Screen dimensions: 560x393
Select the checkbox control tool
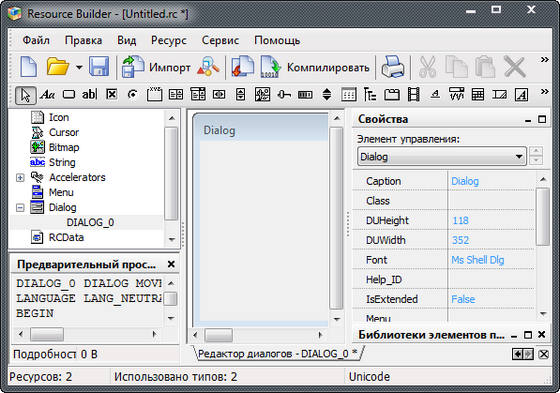[112, 94]
